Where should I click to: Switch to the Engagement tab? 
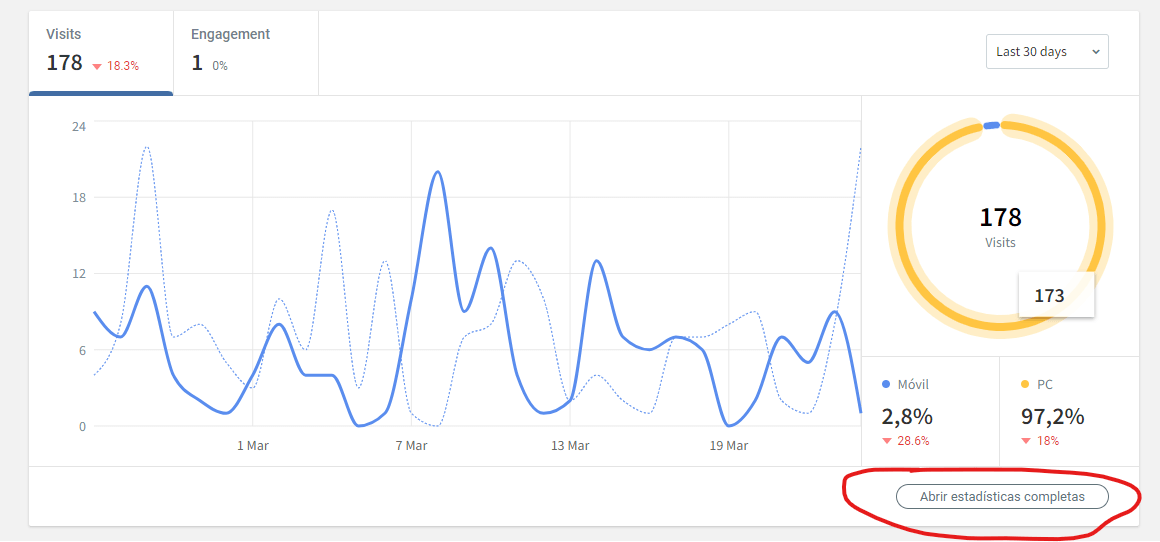[246, 52]
